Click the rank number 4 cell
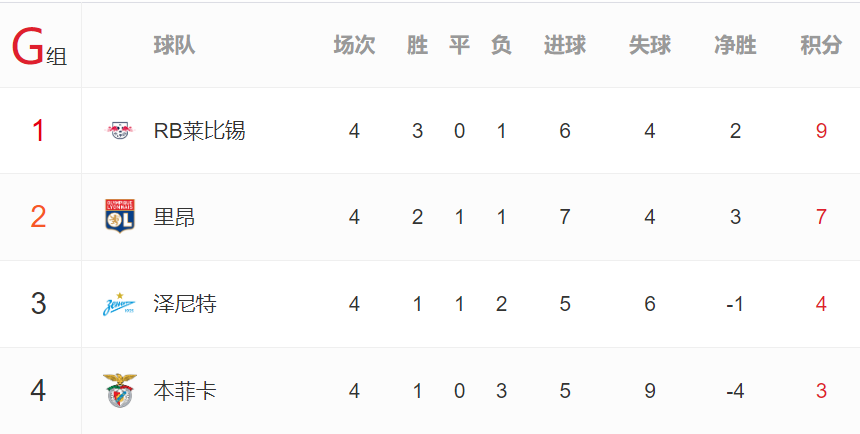The width and height of the screenshot is (860, 434). (x=38, y=391)
